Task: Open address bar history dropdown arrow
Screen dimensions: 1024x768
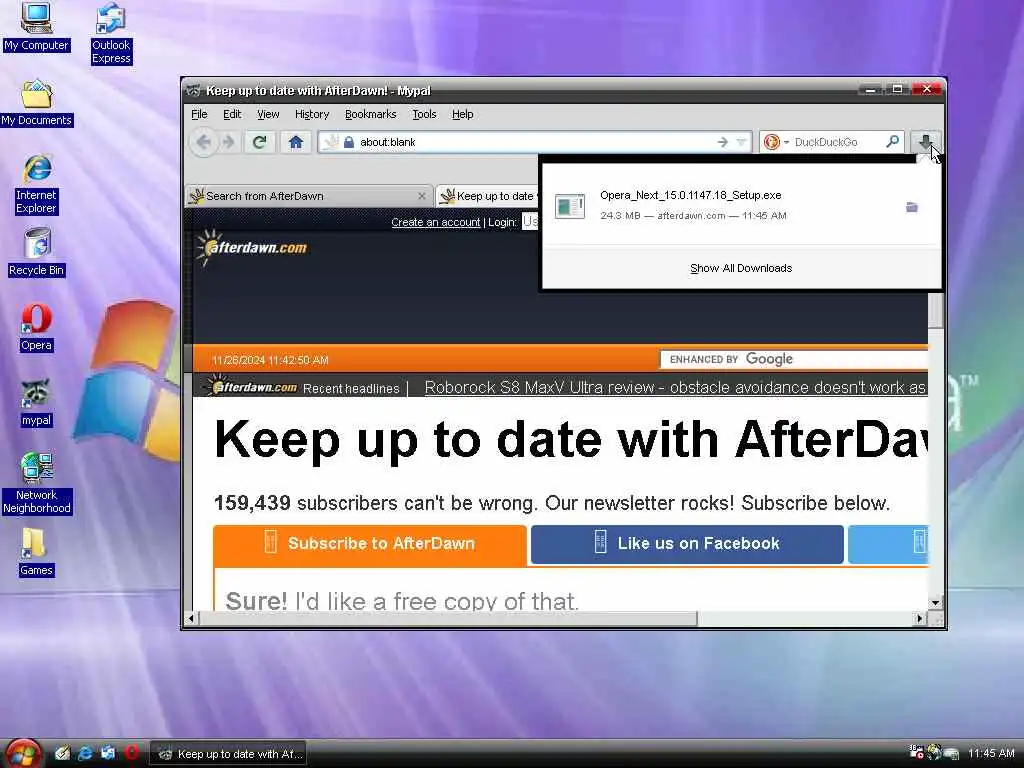Action: [x=741, y=142]
